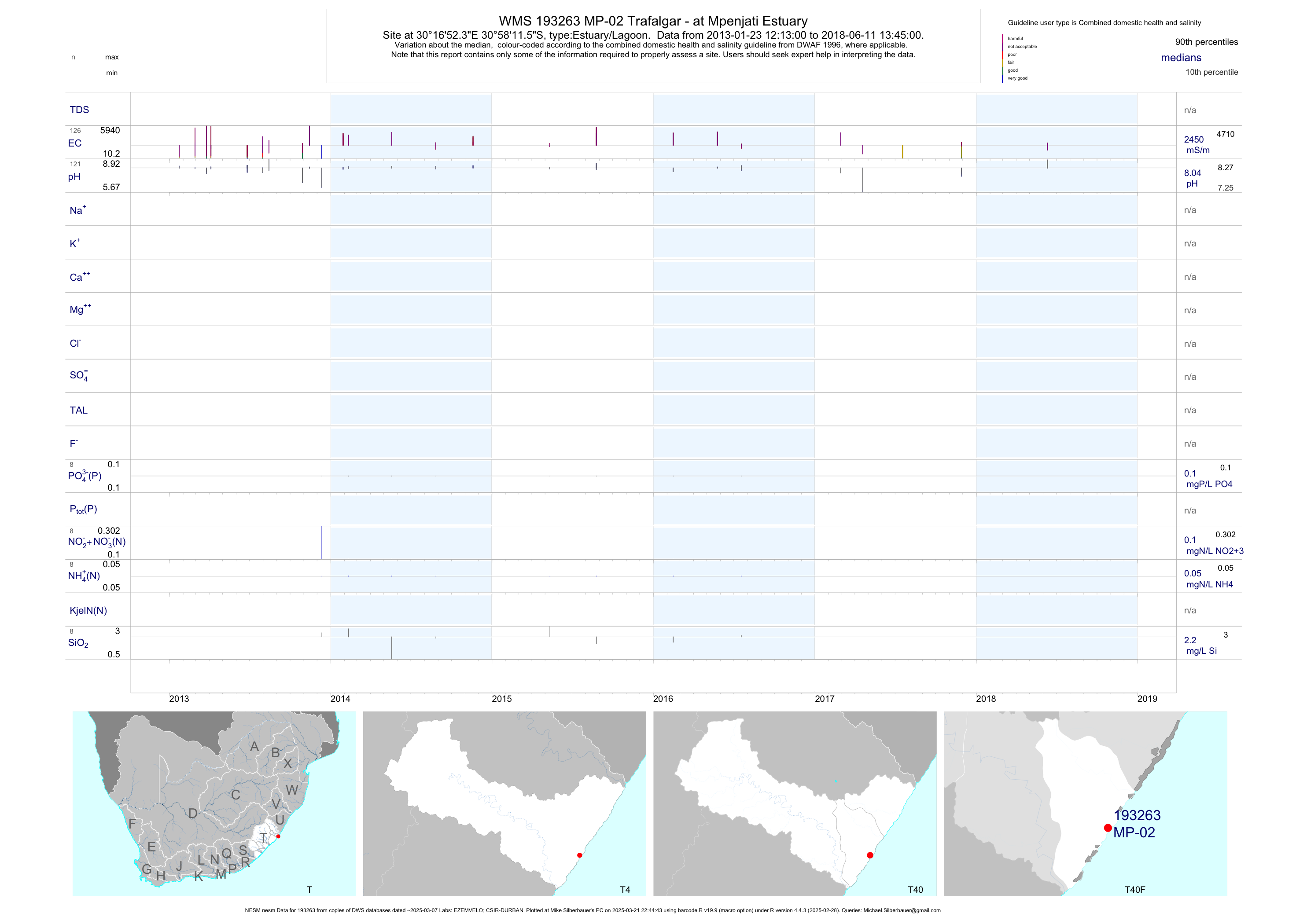This screenshot has height=924, width=1307.
Task: Click the letter D region on national map
Action: click(x=193, y=814)
